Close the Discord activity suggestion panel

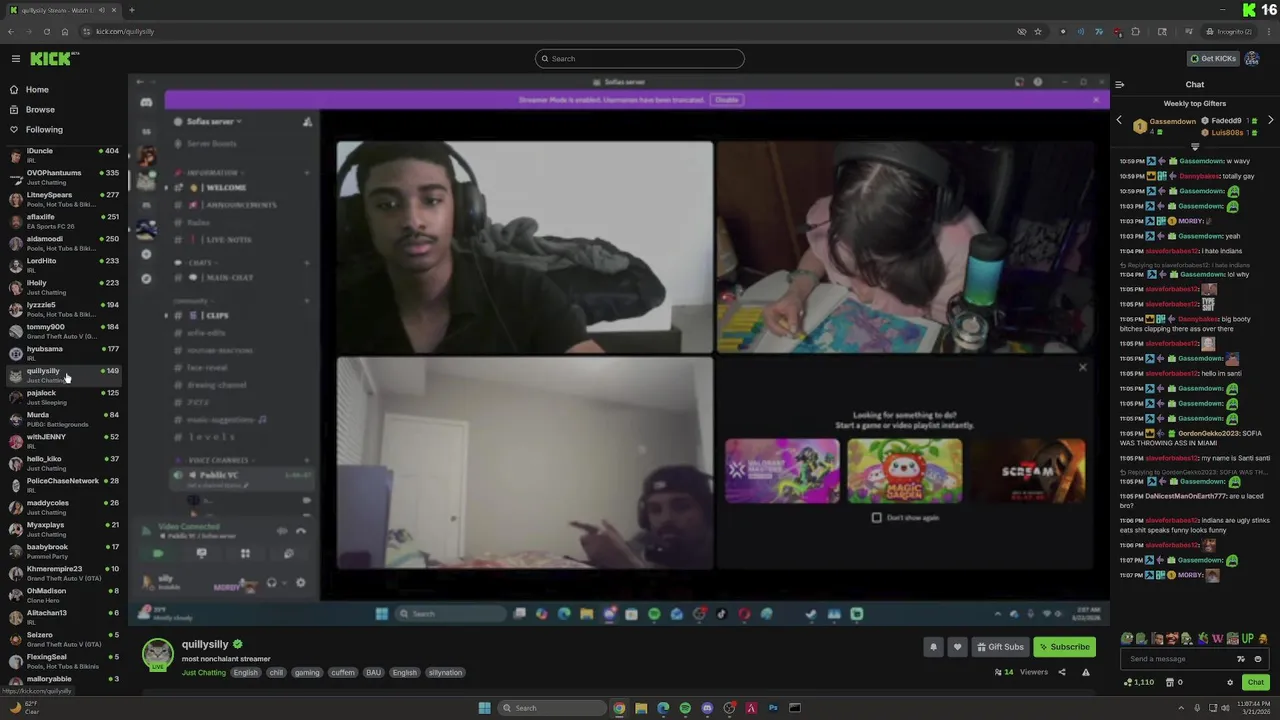pos(1082,368)
